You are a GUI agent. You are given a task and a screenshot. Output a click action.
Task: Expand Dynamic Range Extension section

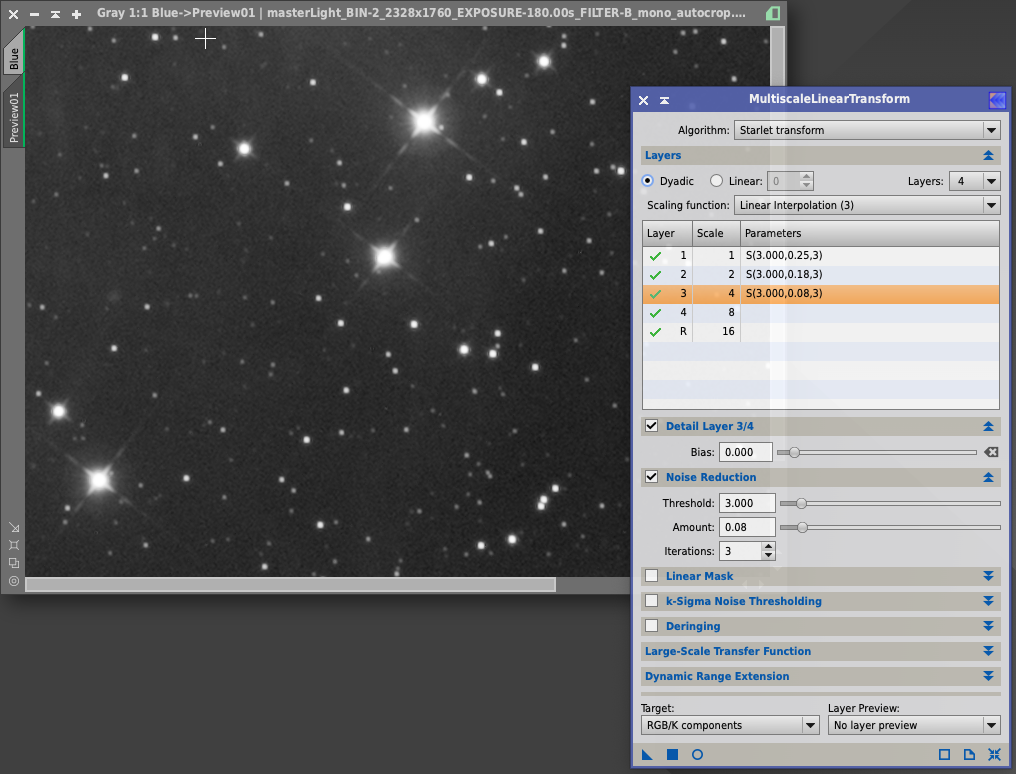coord(988,676)
